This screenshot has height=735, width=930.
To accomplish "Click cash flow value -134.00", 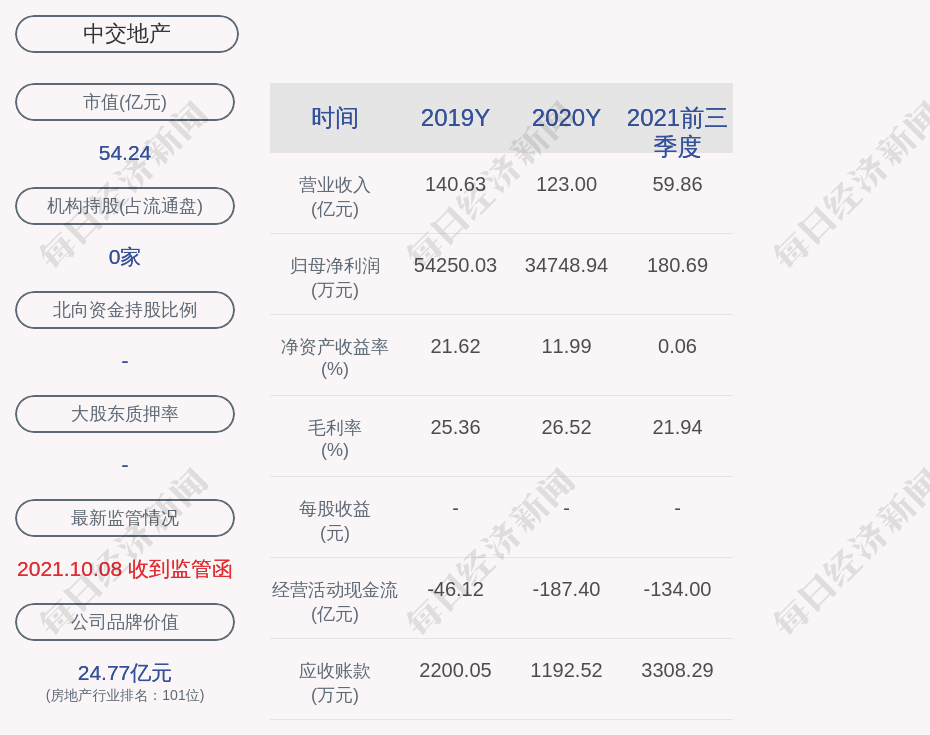I will pyautogui.click(x=677, y=589).
